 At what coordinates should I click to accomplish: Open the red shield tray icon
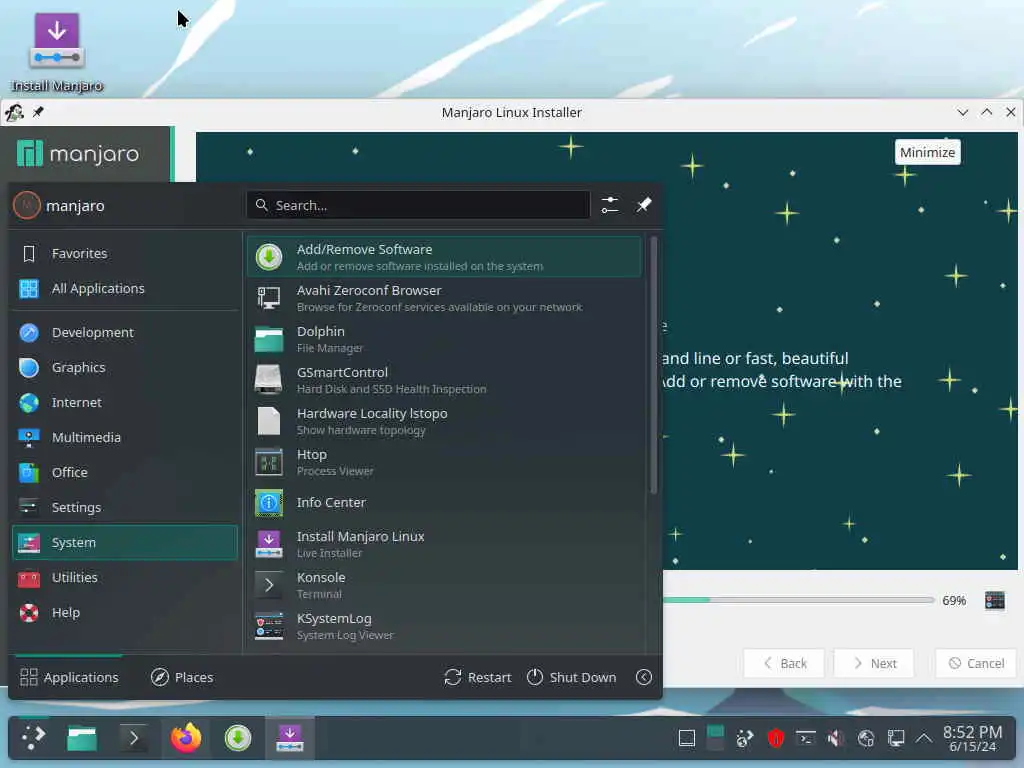tap(776, 739)
